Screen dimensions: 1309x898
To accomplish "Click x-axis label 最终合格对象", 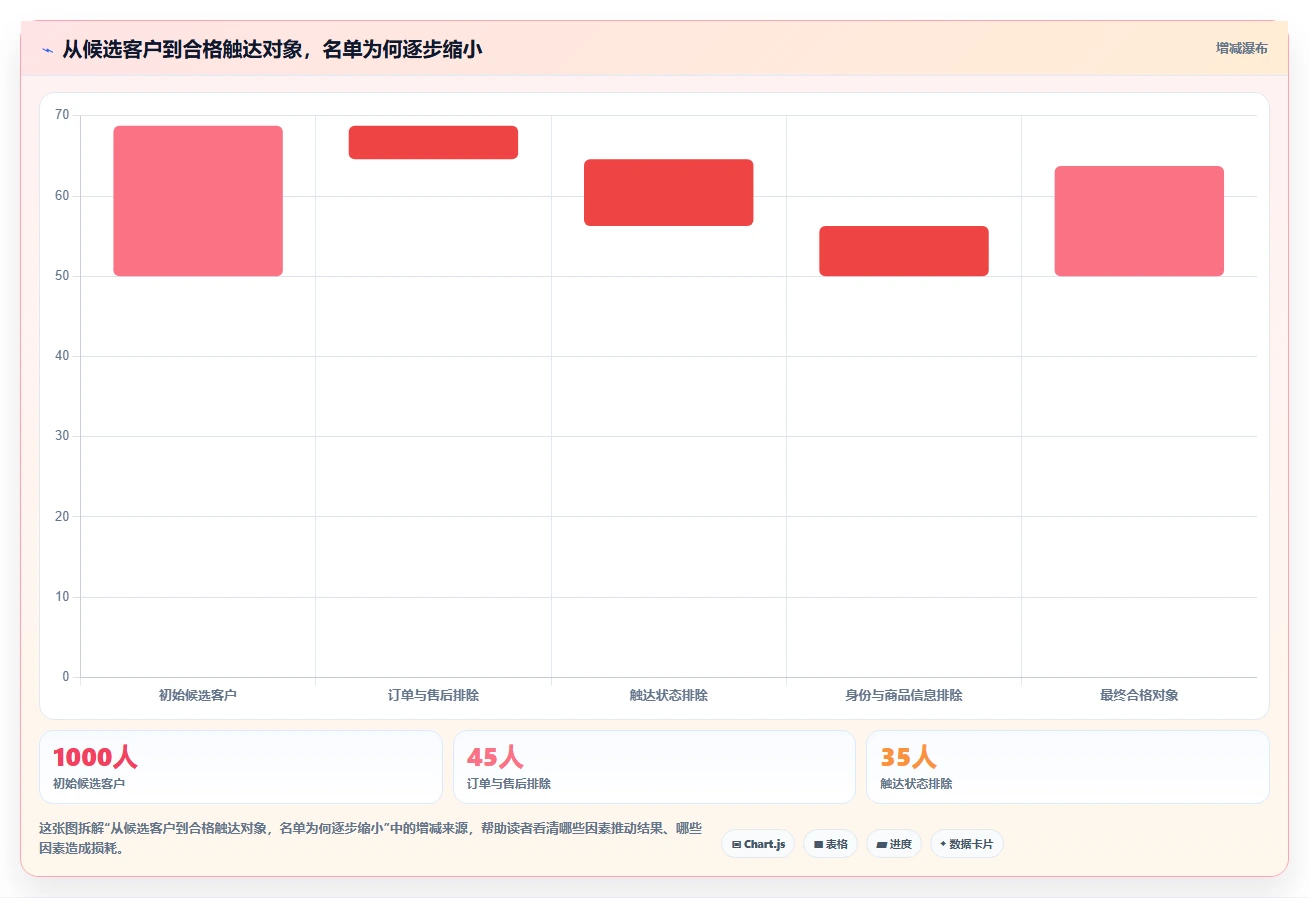I will (1139, 695).
